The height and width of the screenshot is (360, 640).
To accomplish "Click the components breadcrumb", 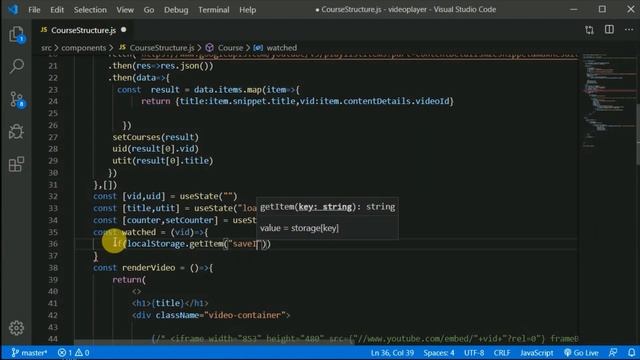I will 84,48.
